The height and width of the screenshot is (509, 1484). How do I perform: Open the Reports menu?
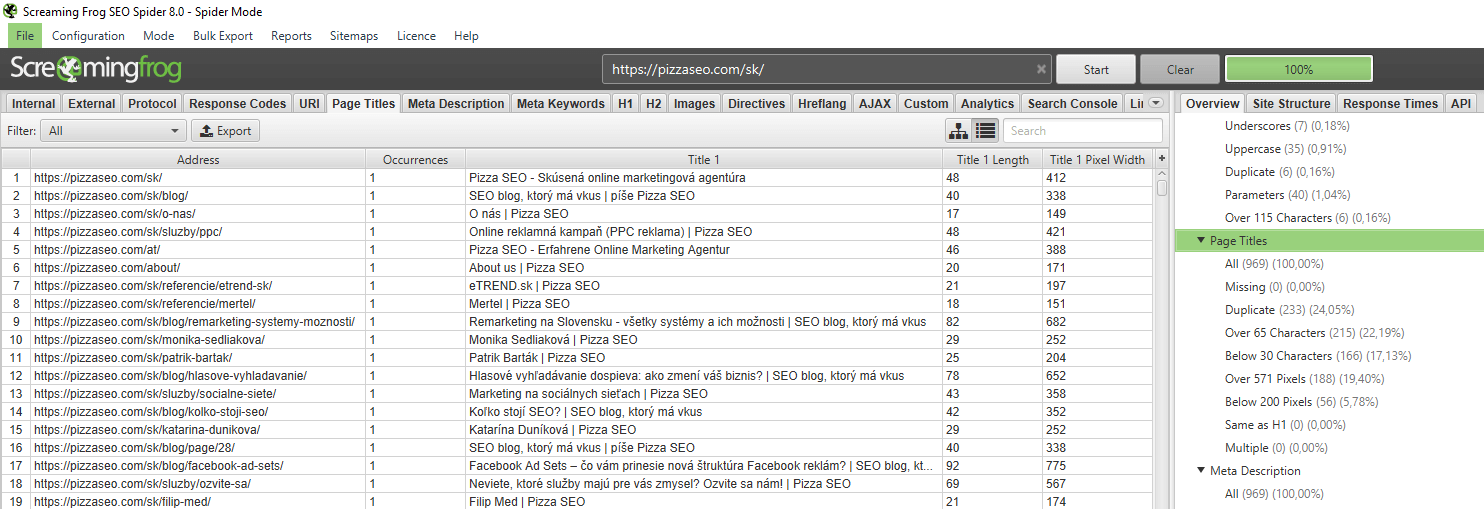click(291, 36)
